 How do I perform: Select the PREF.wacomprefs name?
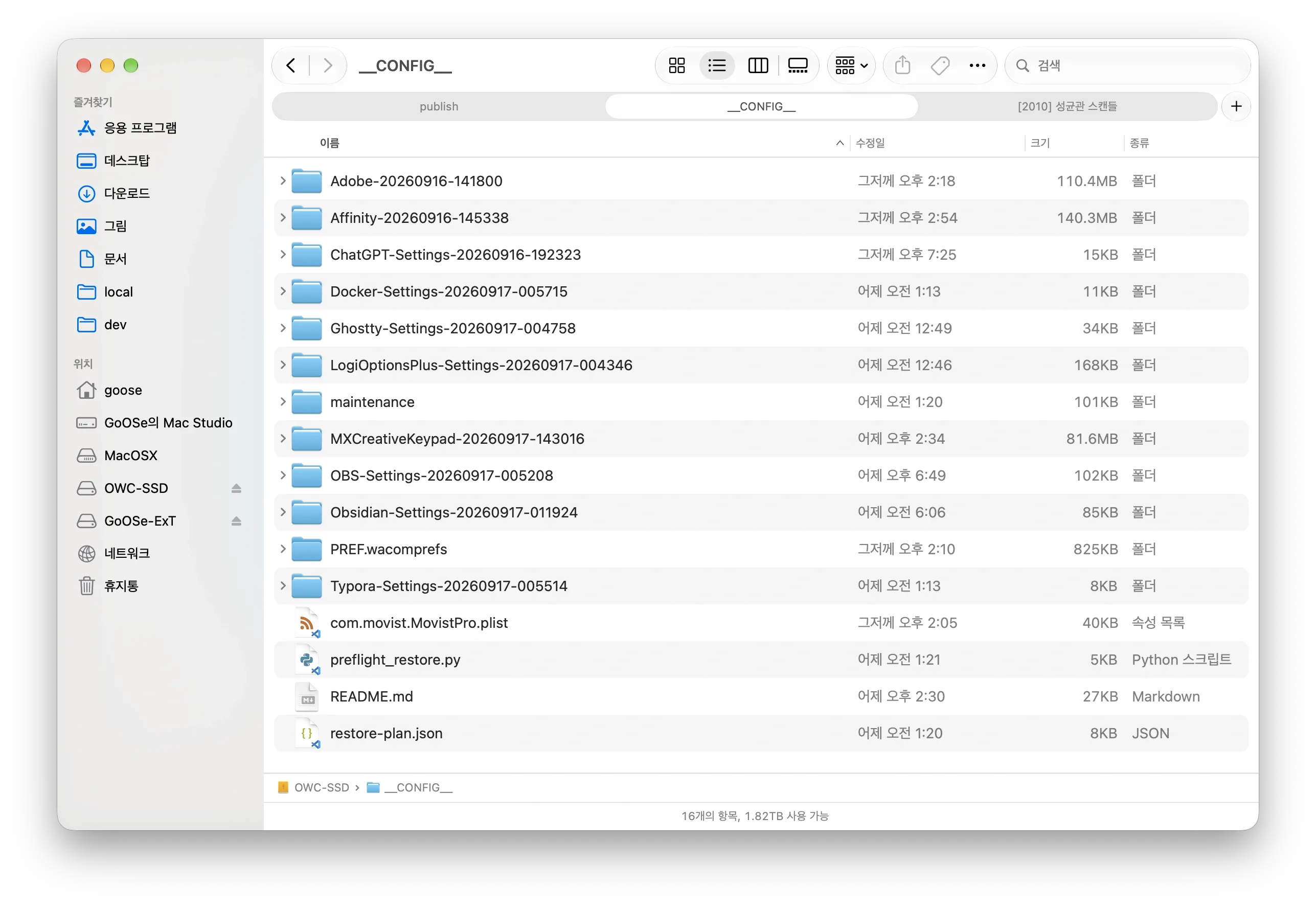tap(389, 550)
